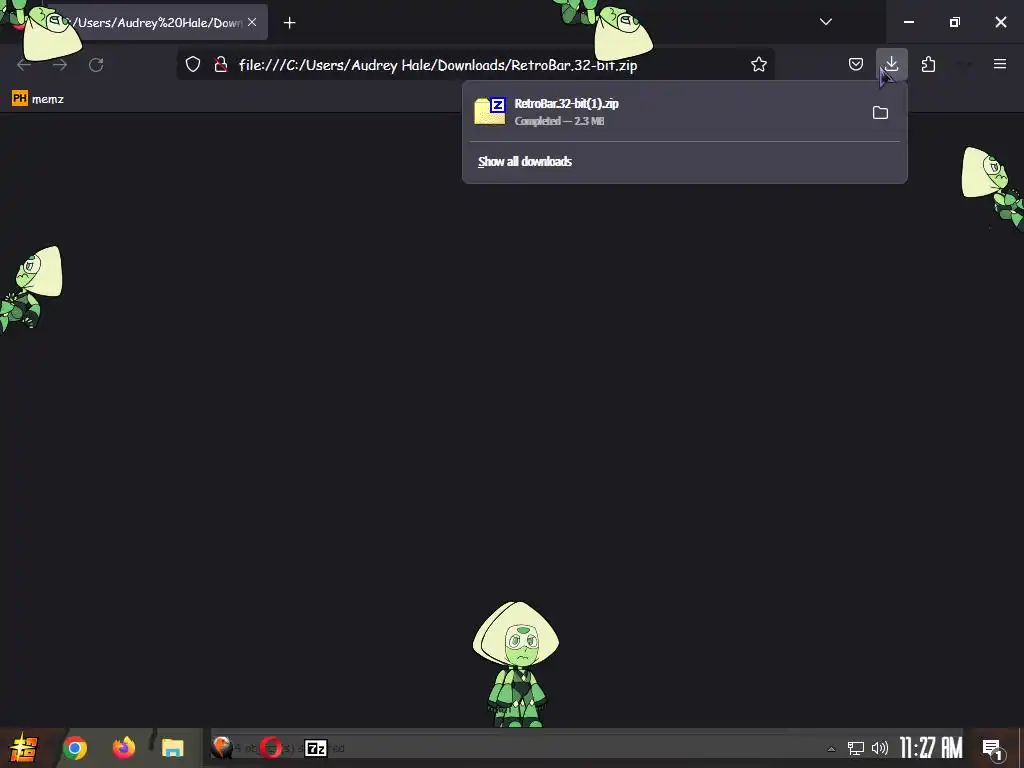Open the memz bookmark
This screenshot has height=768, width=1024.
coord(38,99)
